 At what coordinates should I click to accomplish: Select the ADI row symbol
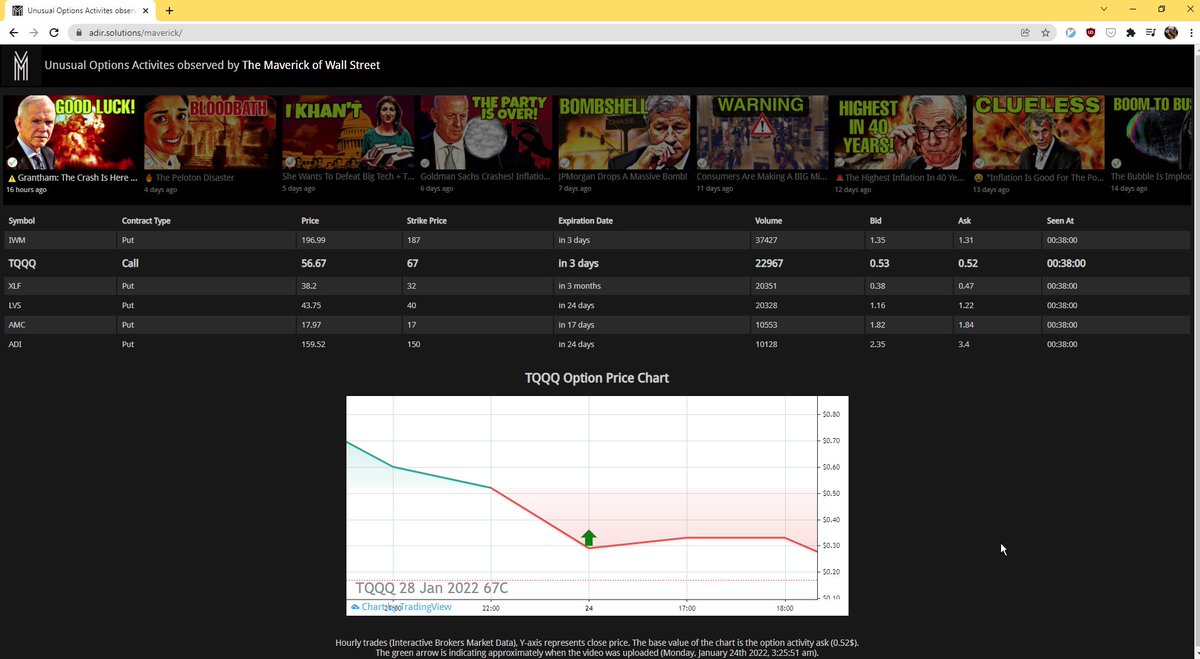[15, 344]
